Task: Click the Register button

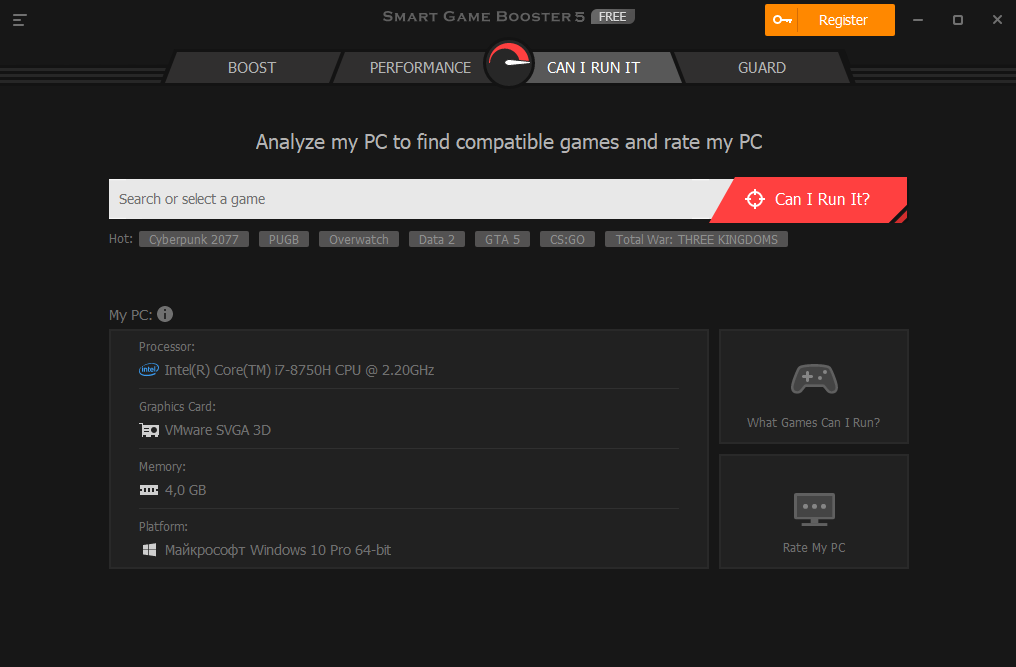Action: coord(829,20)
